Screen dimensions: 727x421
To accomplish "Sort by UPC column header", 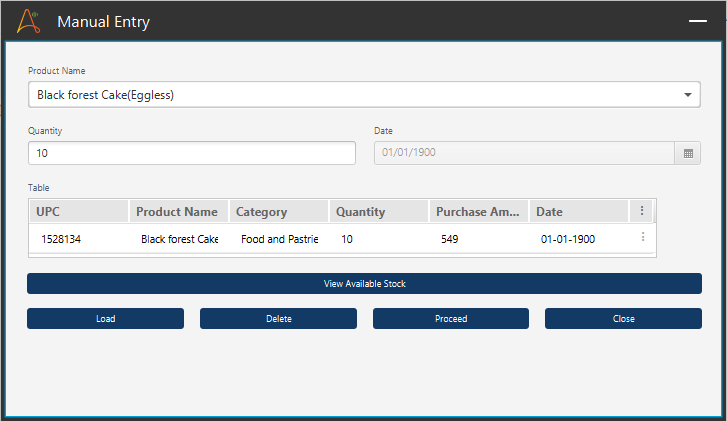I will 79,211.
